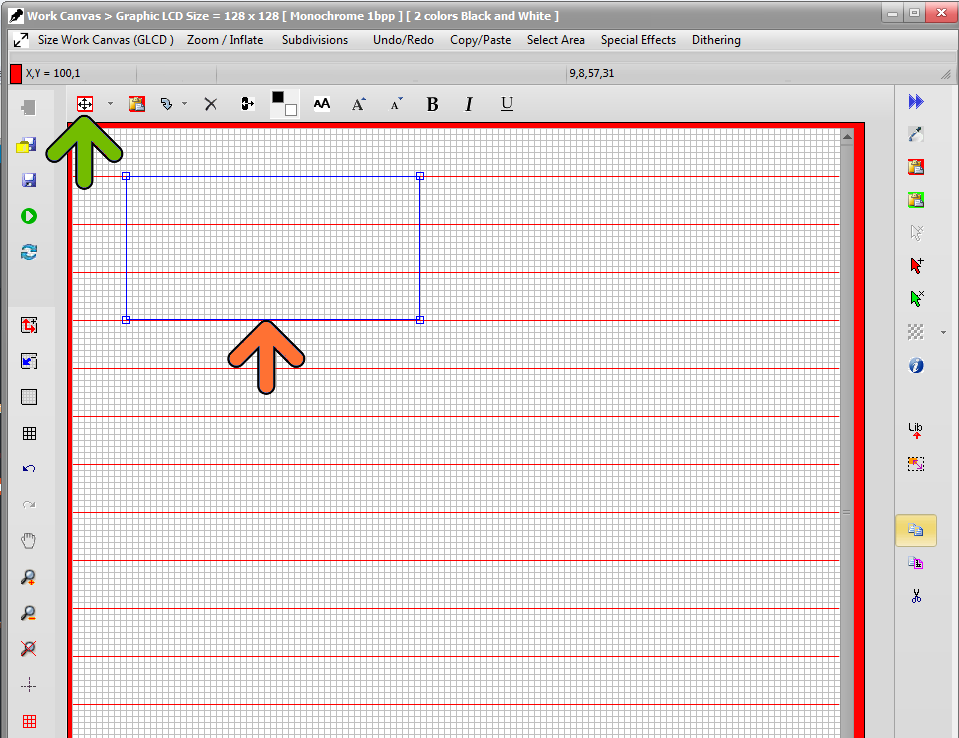Click the scissors cut icon

coord(916,596)
